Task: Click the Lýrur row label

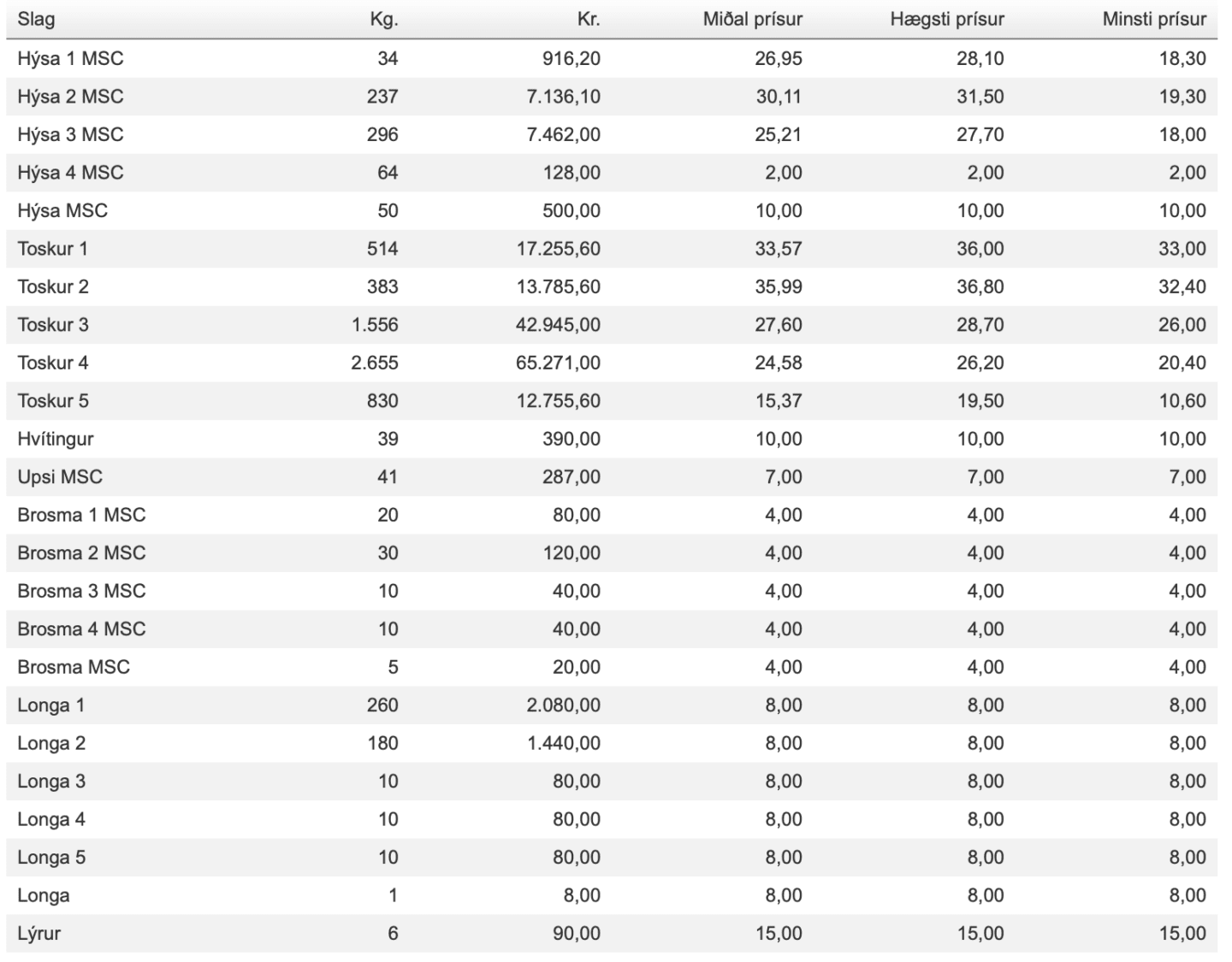Action: (38, 934)
